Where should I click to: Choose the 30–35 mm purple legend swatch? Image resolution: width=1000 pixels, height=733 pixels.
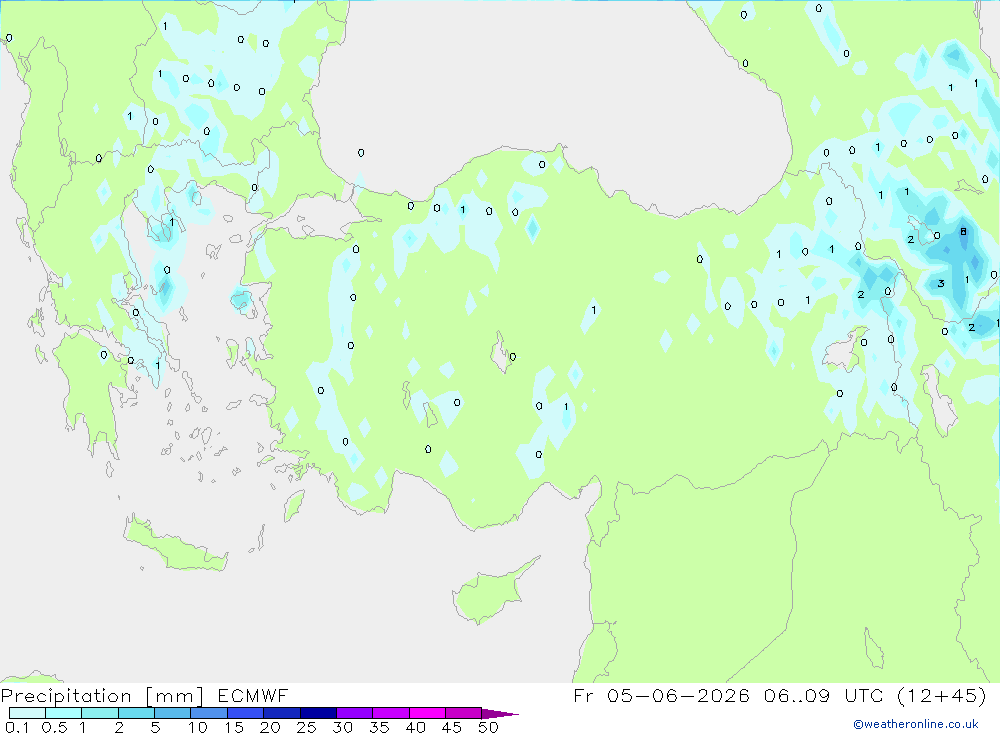[355, 713]
